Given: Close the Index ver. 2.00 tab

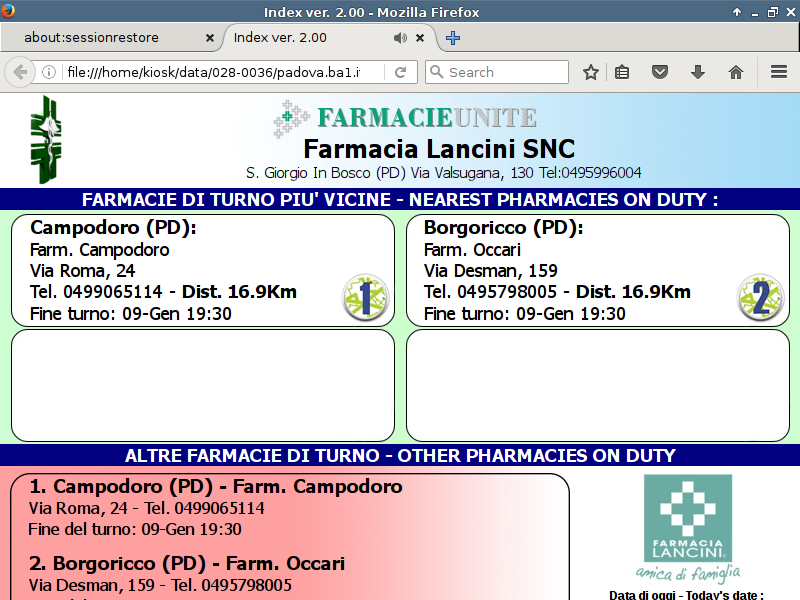Looking at the screenshot, I should click(420, 38).
